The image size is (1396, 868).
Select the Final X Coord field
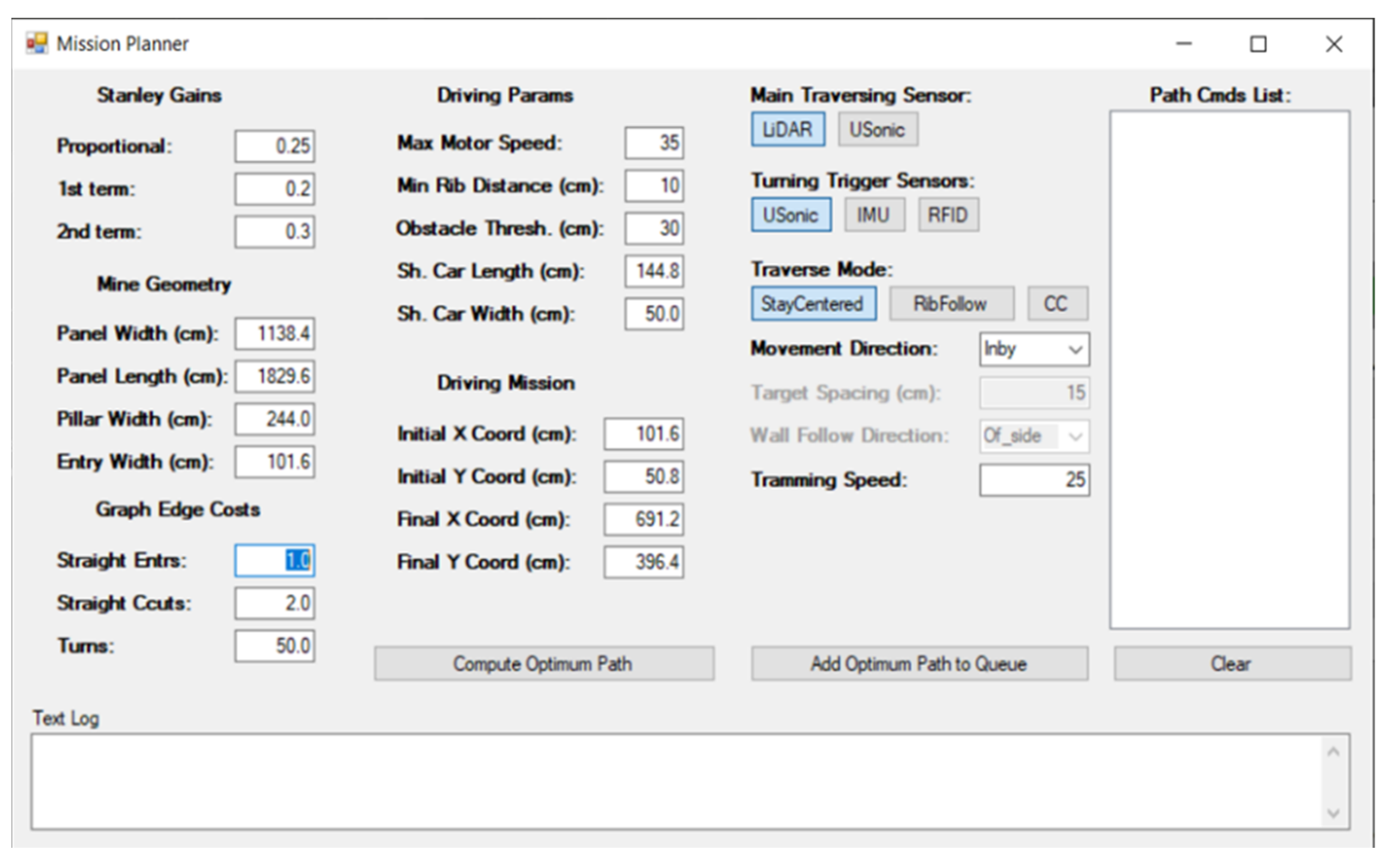pos(643,520)
